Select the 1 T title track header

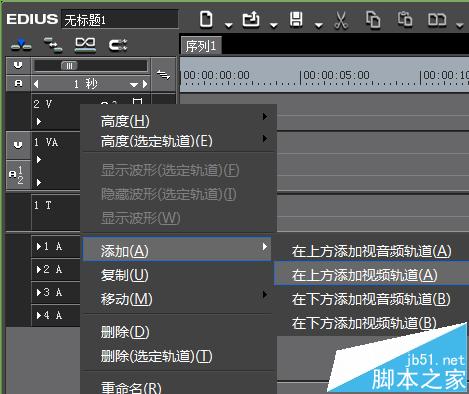(x=55, y=212)
